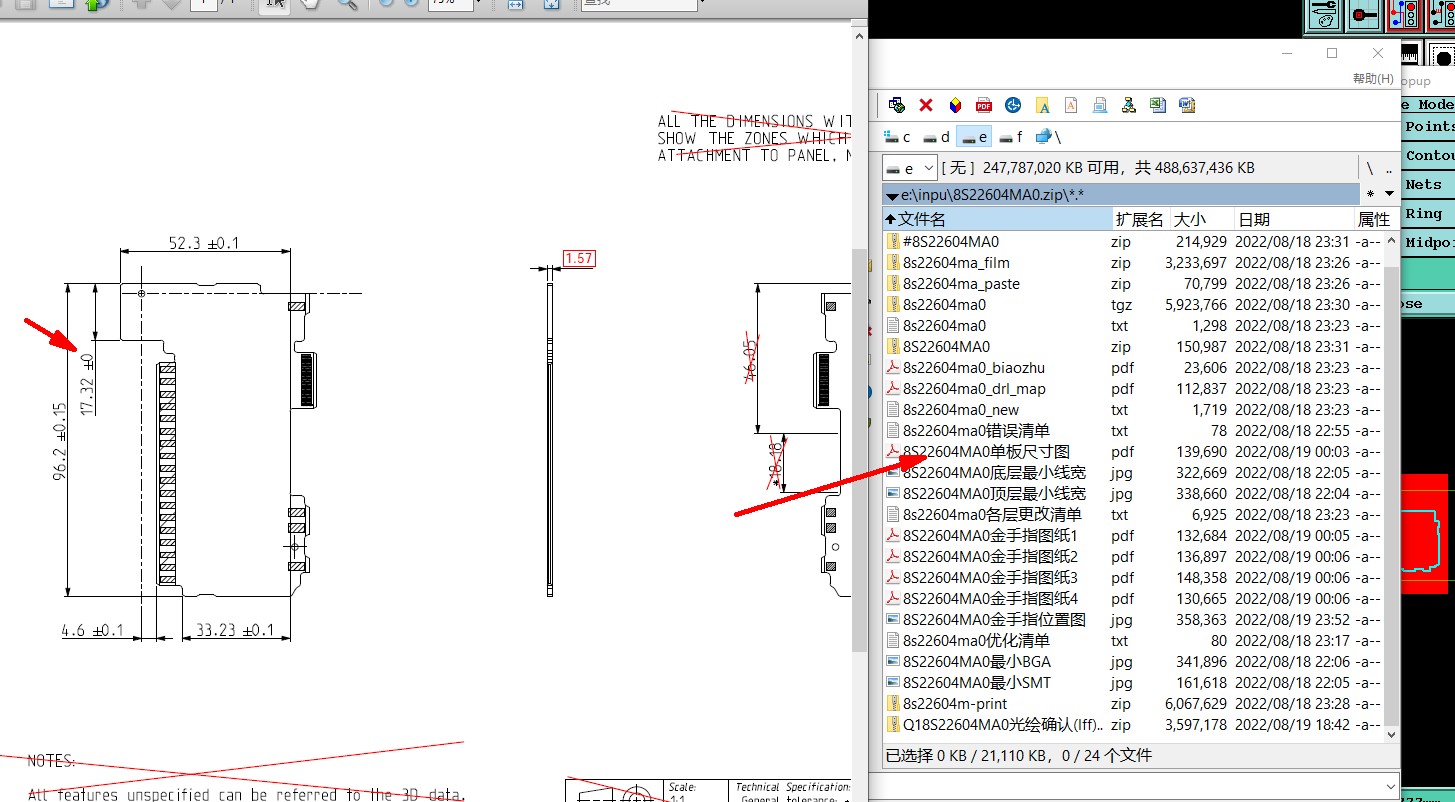
Task: Select 8S22604MA0金手指位置图 jpg
Action: [1134, 619]
